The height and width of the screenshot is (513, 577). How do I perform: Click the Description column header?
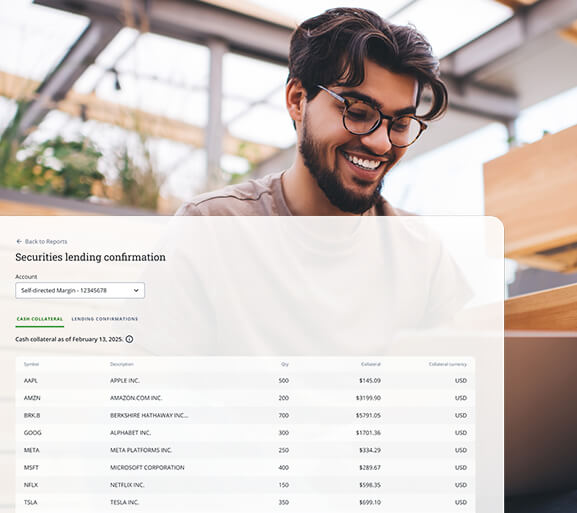[122, 364]
